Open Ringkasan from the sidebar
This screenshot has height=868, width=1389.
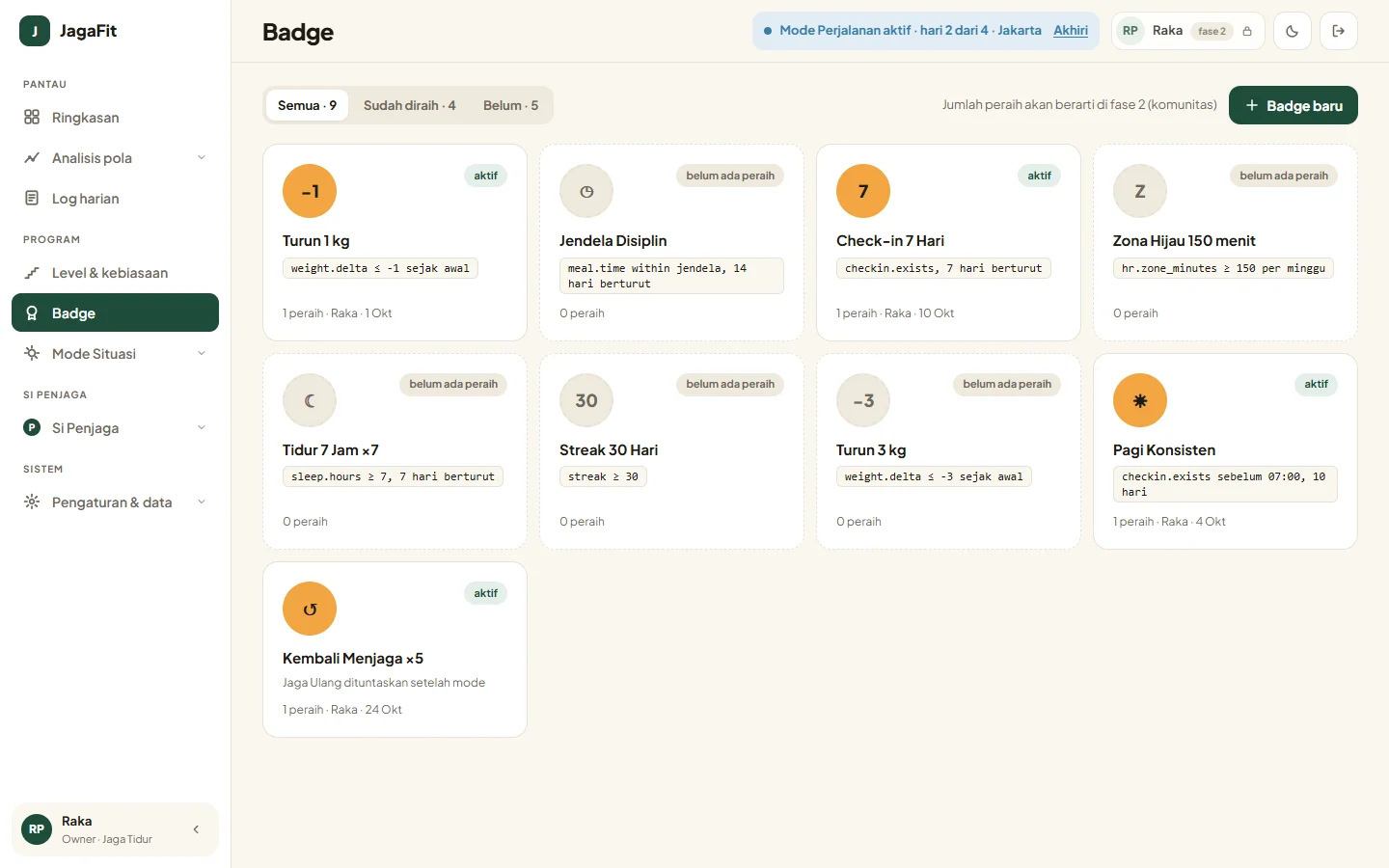point(115,118)
